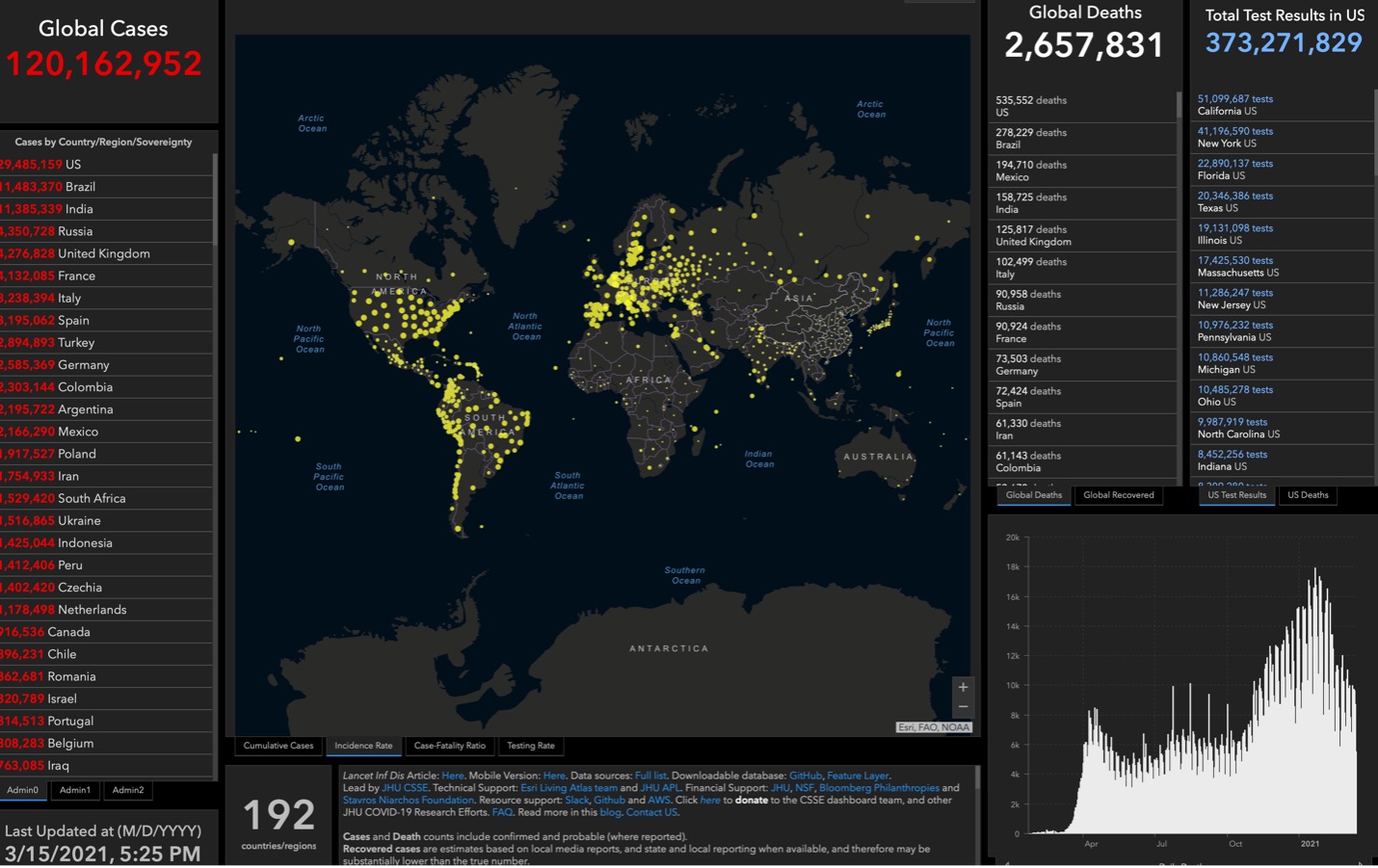Open the FAQ link
The image size is (1378, 868).
501,812
